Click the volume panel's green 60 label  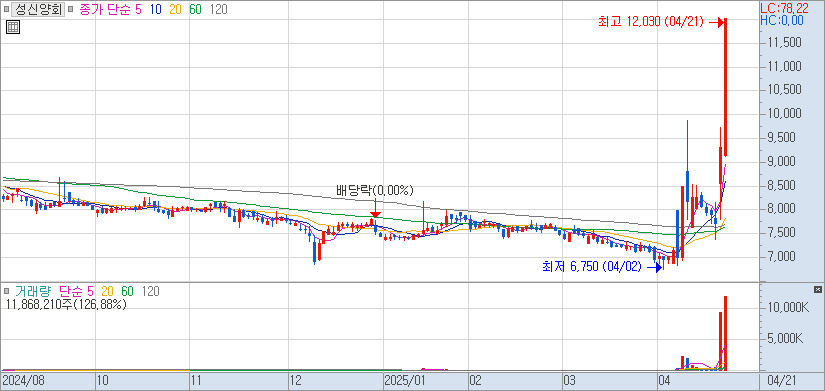(x=127, y=291)
